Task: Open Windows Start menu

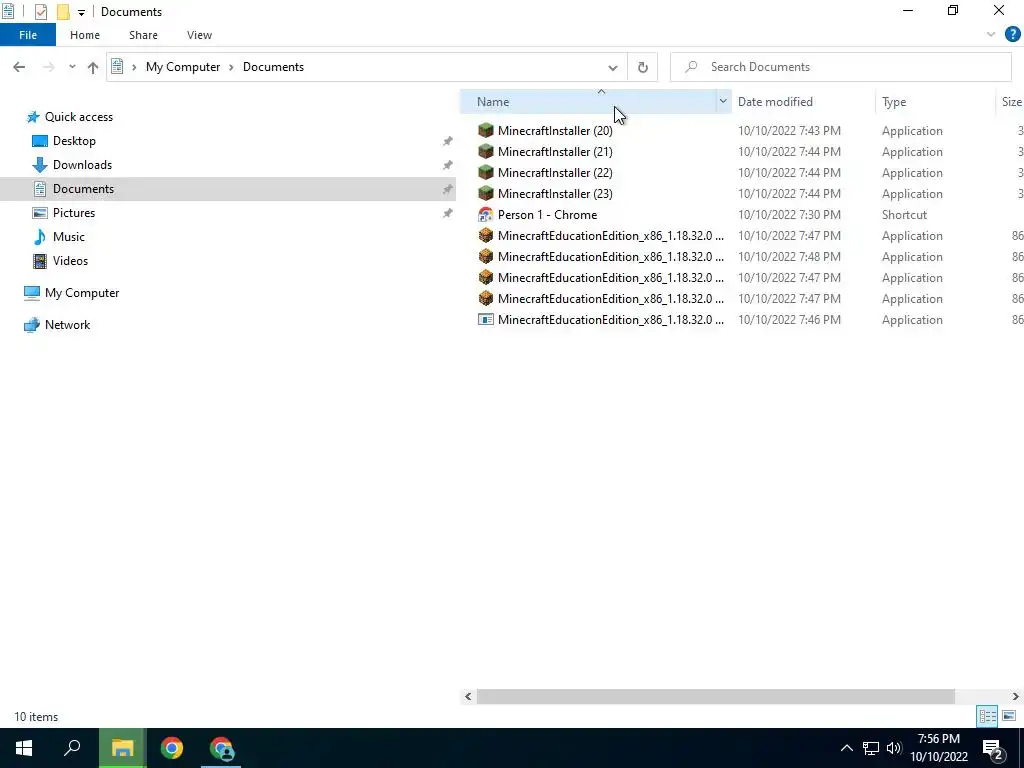Action: pyautogui.click(x=24, y=748)
